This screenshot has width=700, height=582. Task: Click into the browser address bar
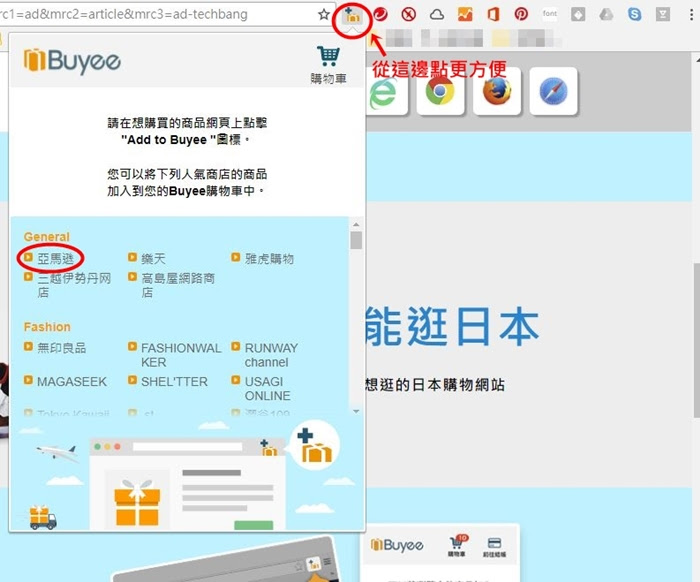point(156,14)
